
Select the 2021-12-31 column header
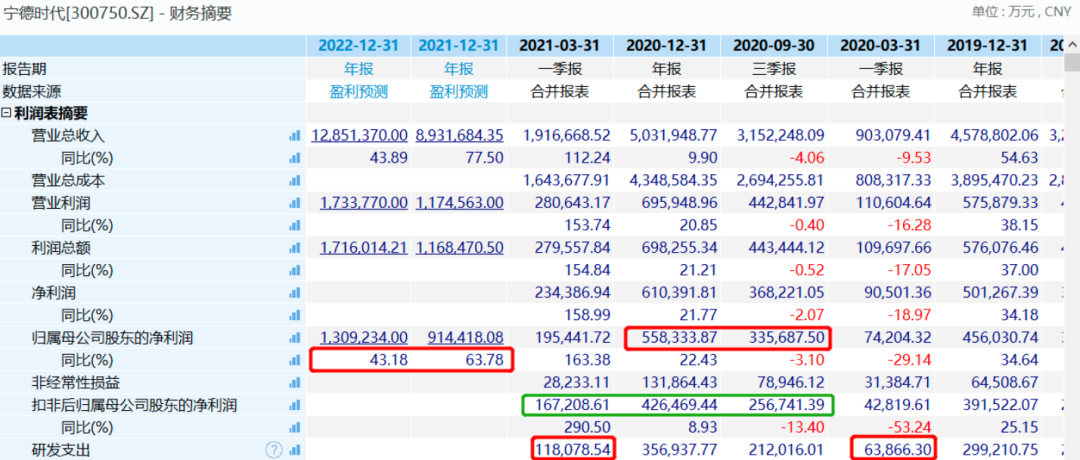coord(459,46)
